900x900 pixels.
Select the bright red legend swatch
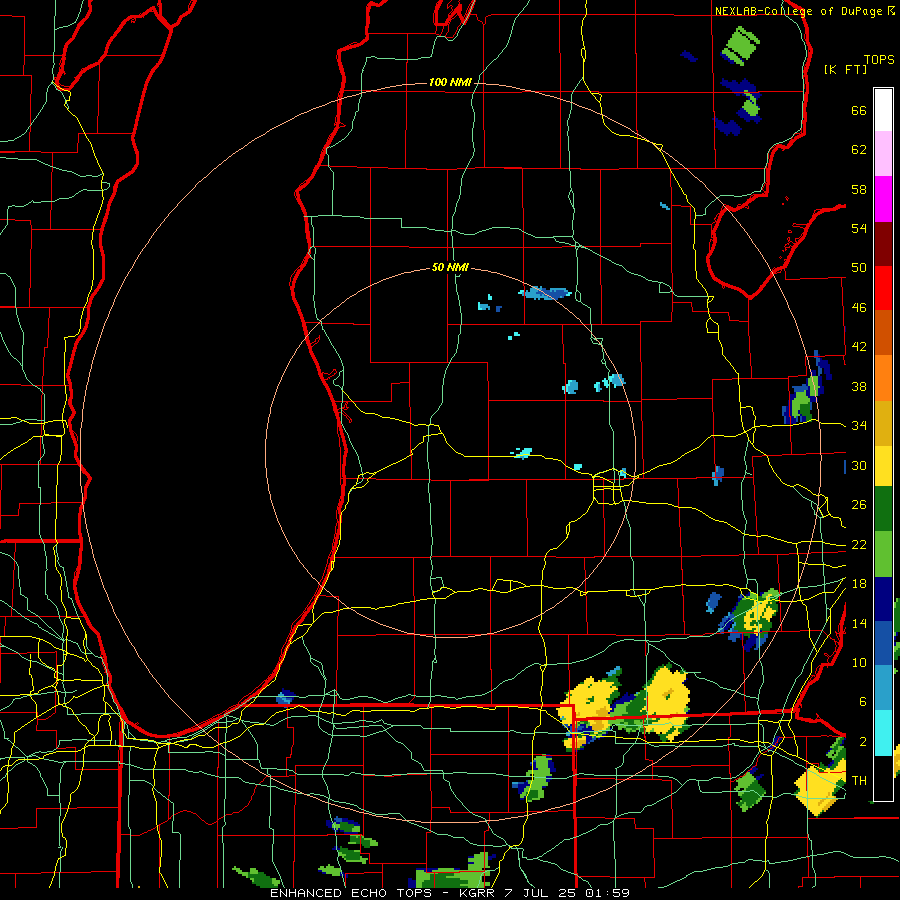[883, 289]
